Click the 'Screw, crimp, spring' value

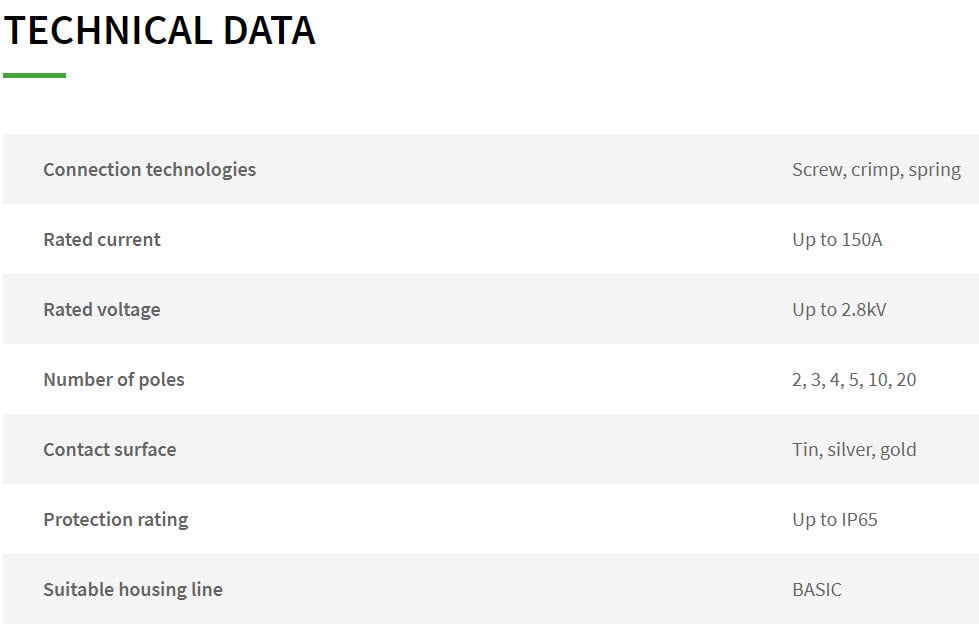click(x=876, y=169)
